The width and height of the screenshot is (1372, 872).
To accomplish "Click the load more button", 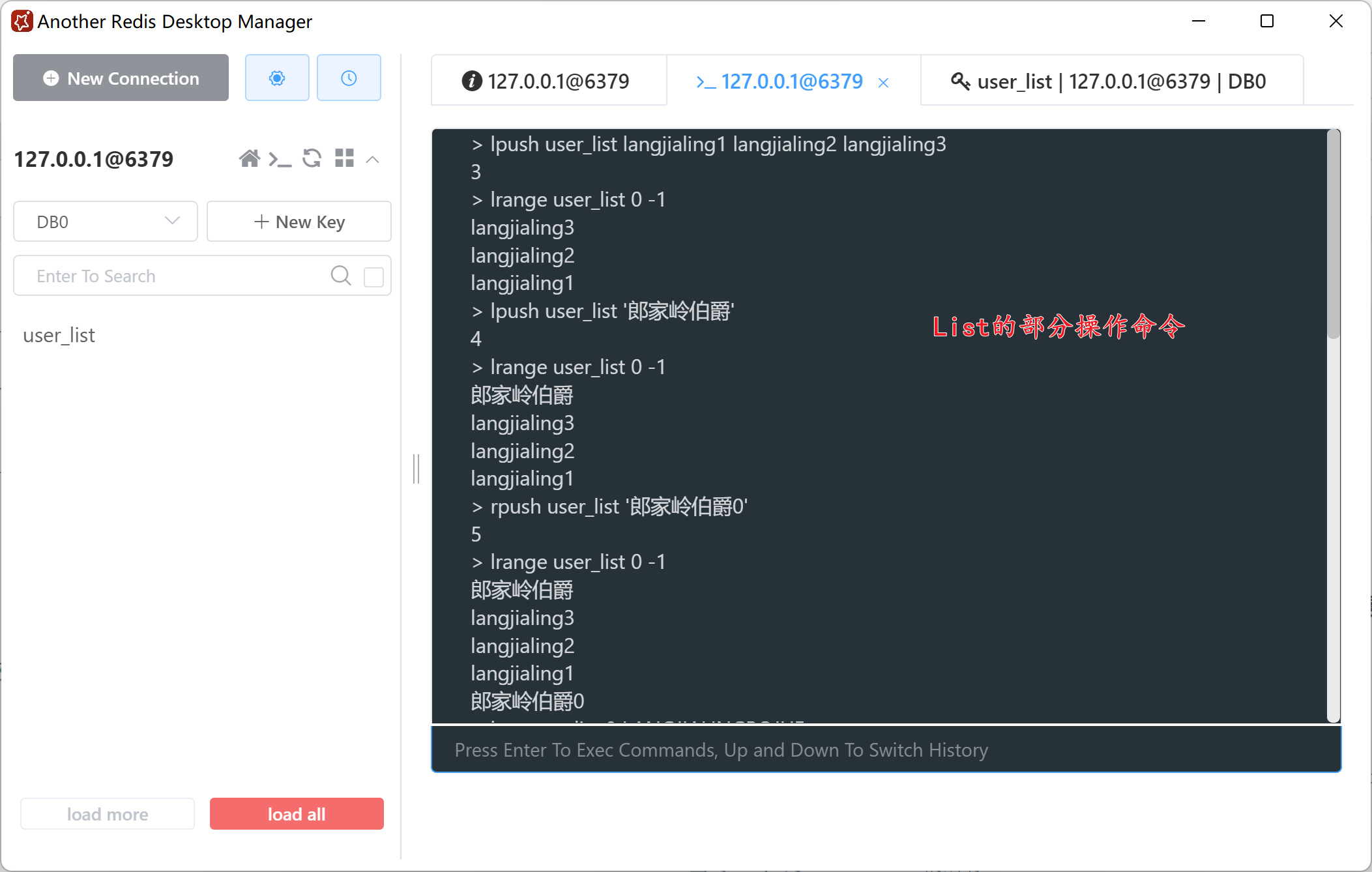I will click(x=108, y=814).
